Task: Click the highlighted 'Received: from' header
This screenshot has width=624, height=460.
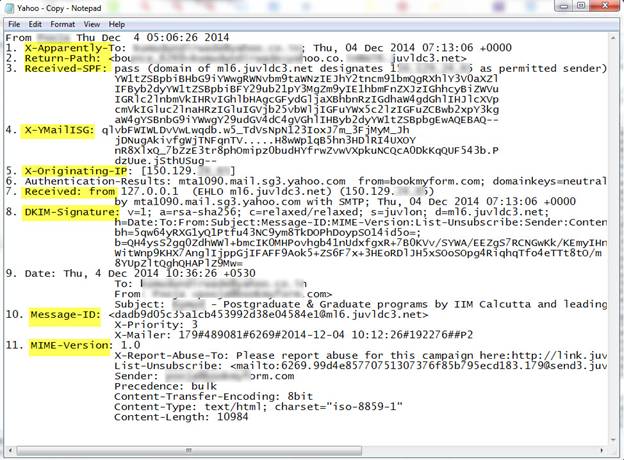Action: click(x=68, y=192)
